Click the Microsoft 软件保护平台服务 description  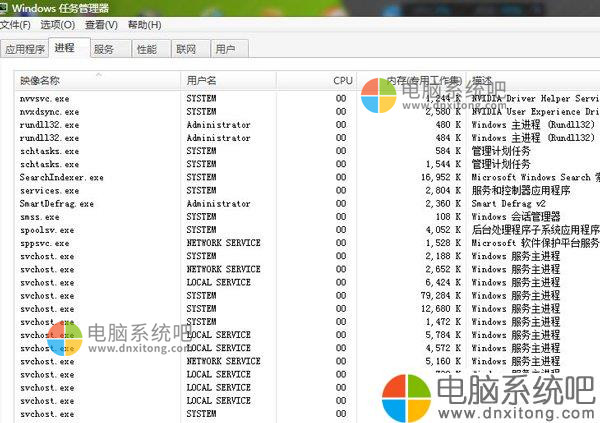tap(535, 243)
